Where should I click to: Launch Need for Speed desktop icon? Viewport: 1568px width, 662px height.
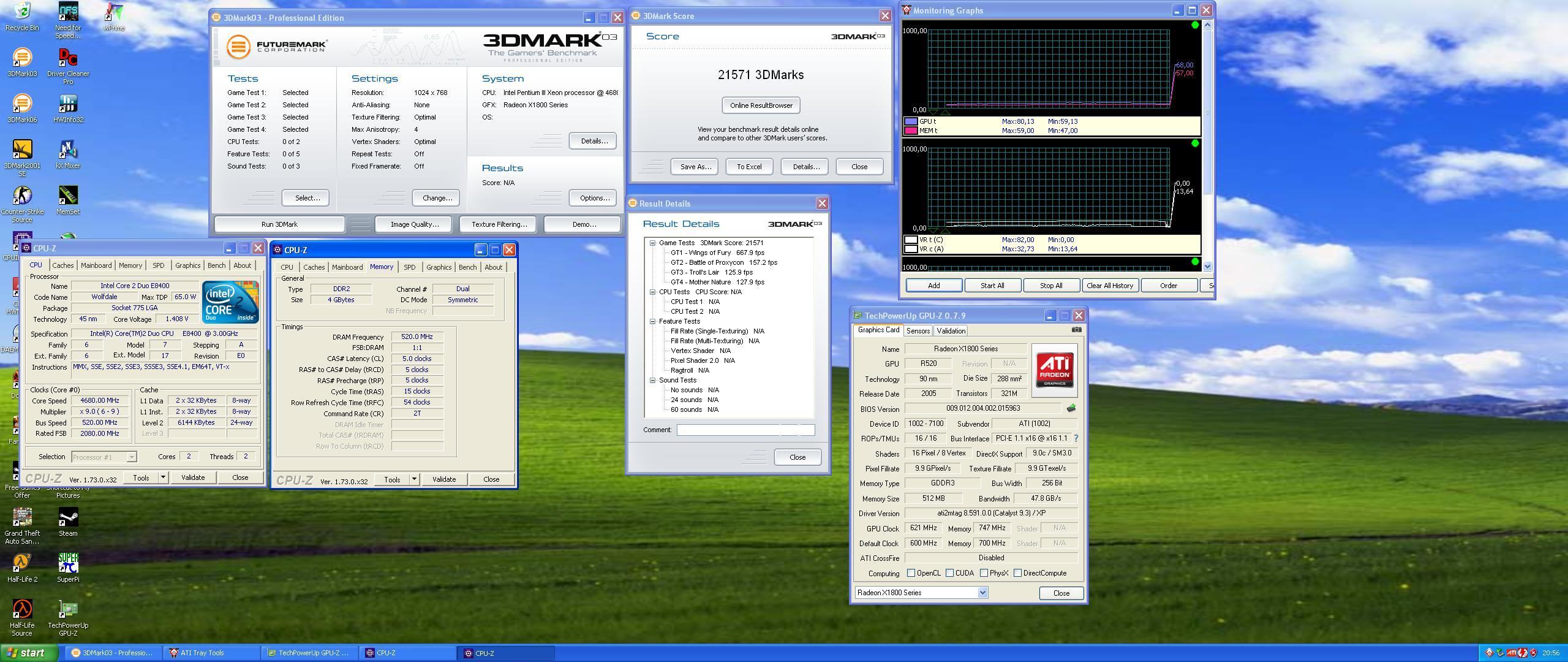[x=68, y=20]
